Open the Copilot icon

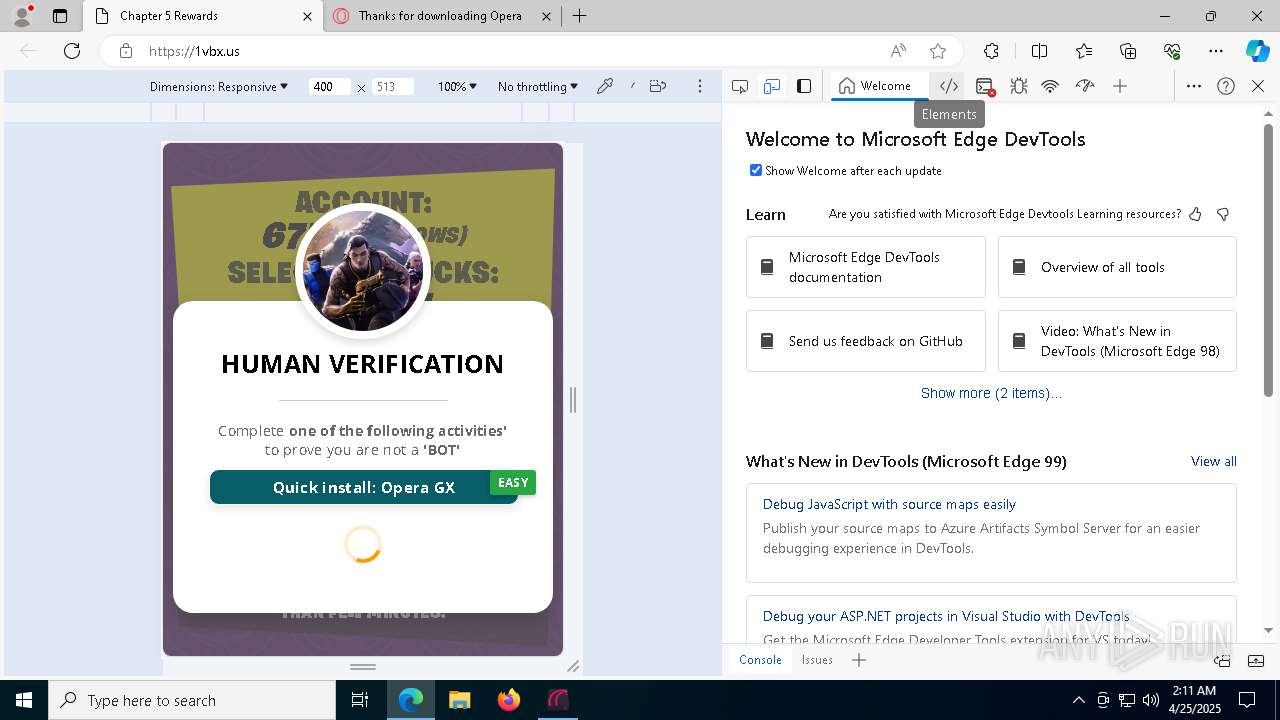(x=1257, y=51)
